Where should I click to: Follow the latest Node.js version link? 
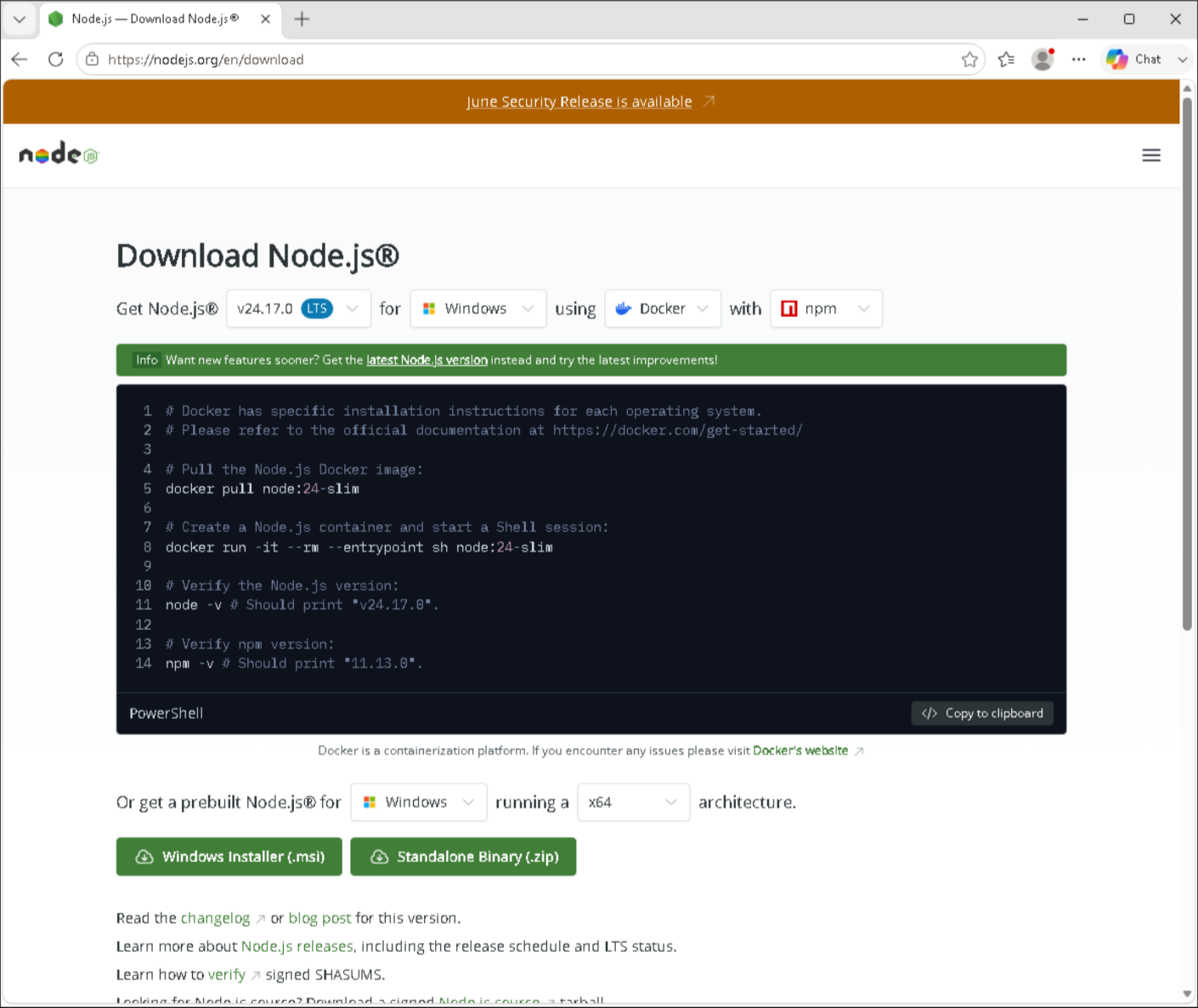pyautogui.click(x=427, y=360)
